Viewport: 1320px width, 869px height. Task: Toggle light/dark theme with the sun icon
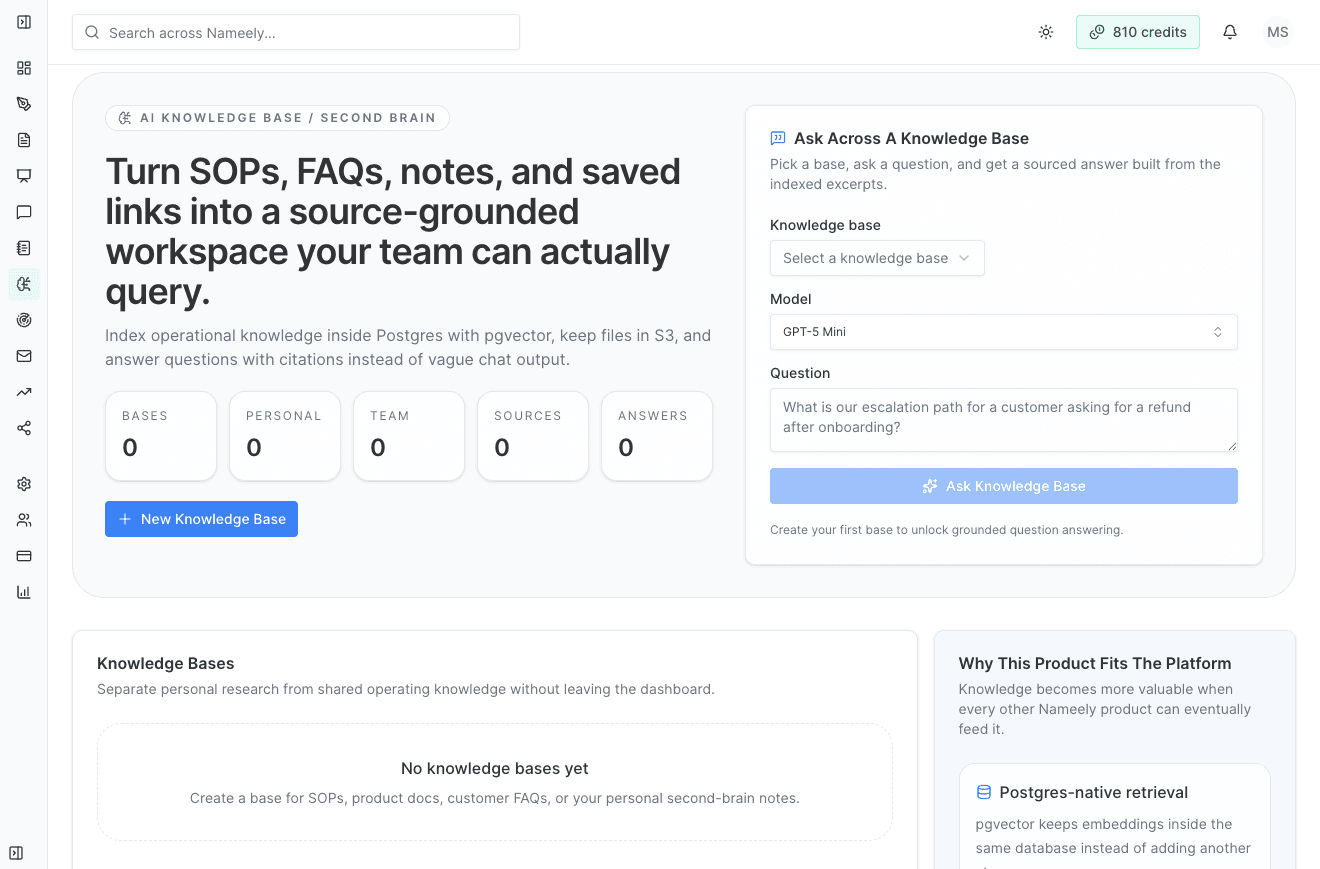pyautogui.click(x=1045, y=31)
